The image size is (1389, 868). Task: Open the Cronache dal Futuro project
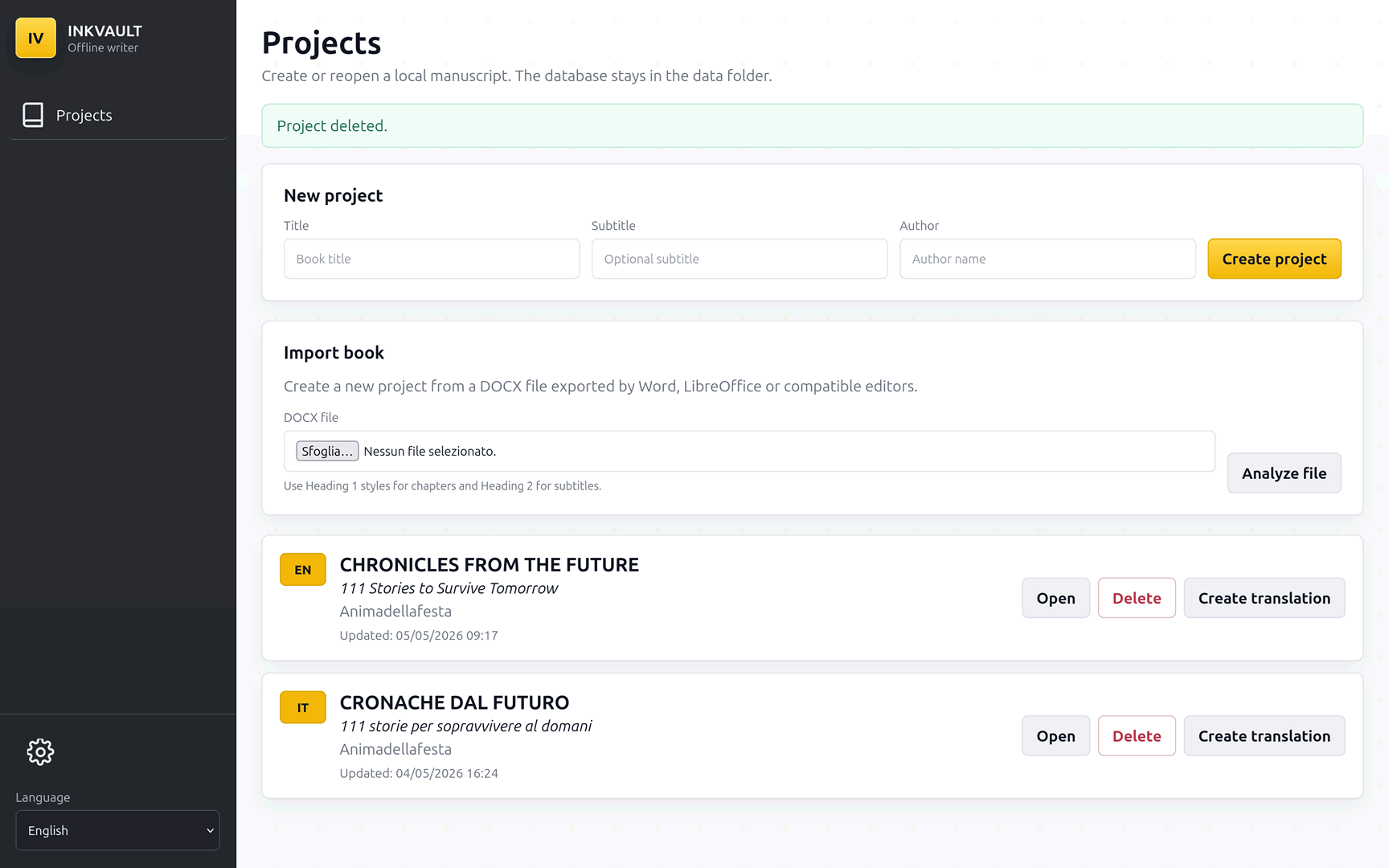tap(1055, 736)
